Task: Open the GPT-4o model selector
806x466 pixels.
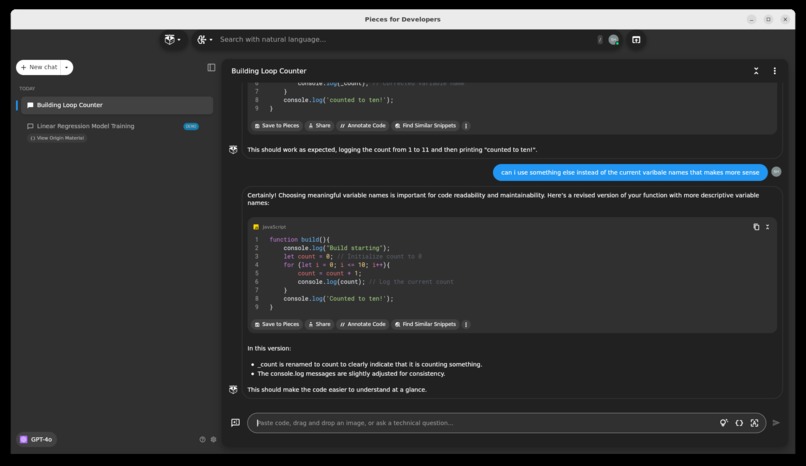Action: 36,439
